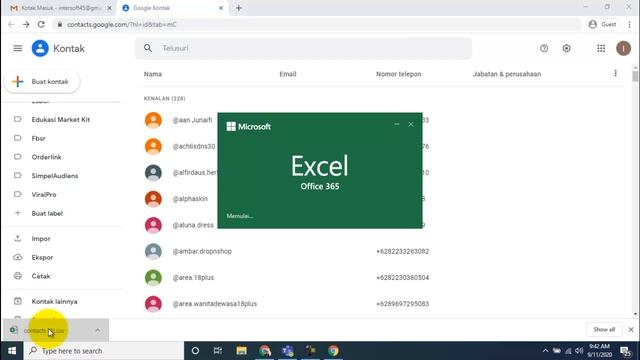Minimize the Excel splash screen
The image size is (640, 360).
[x=397, y=124]
